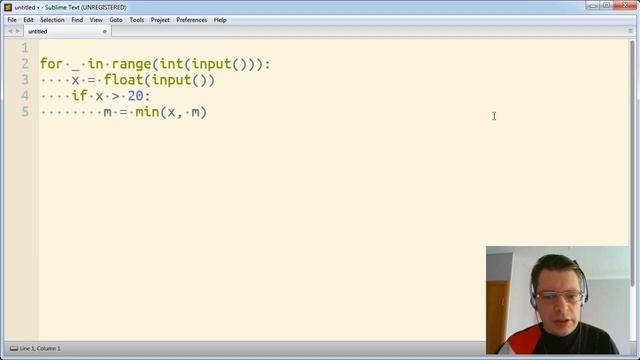
Task: Open the Selection menu
Action: [52, 20]
